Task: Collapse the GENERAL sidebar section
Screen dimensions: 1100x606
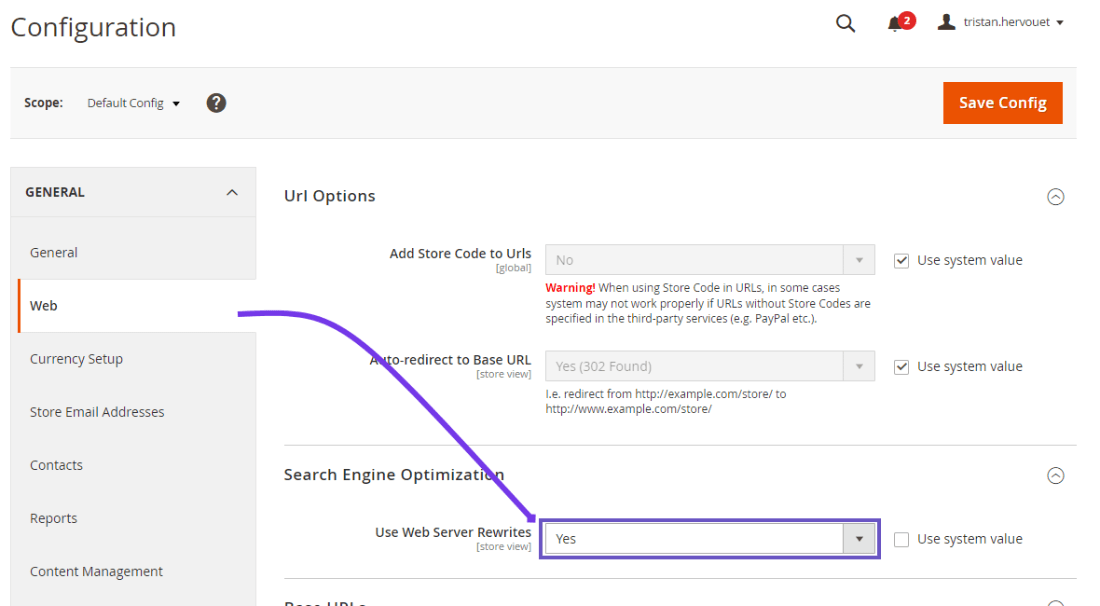Action: point(133,192)
